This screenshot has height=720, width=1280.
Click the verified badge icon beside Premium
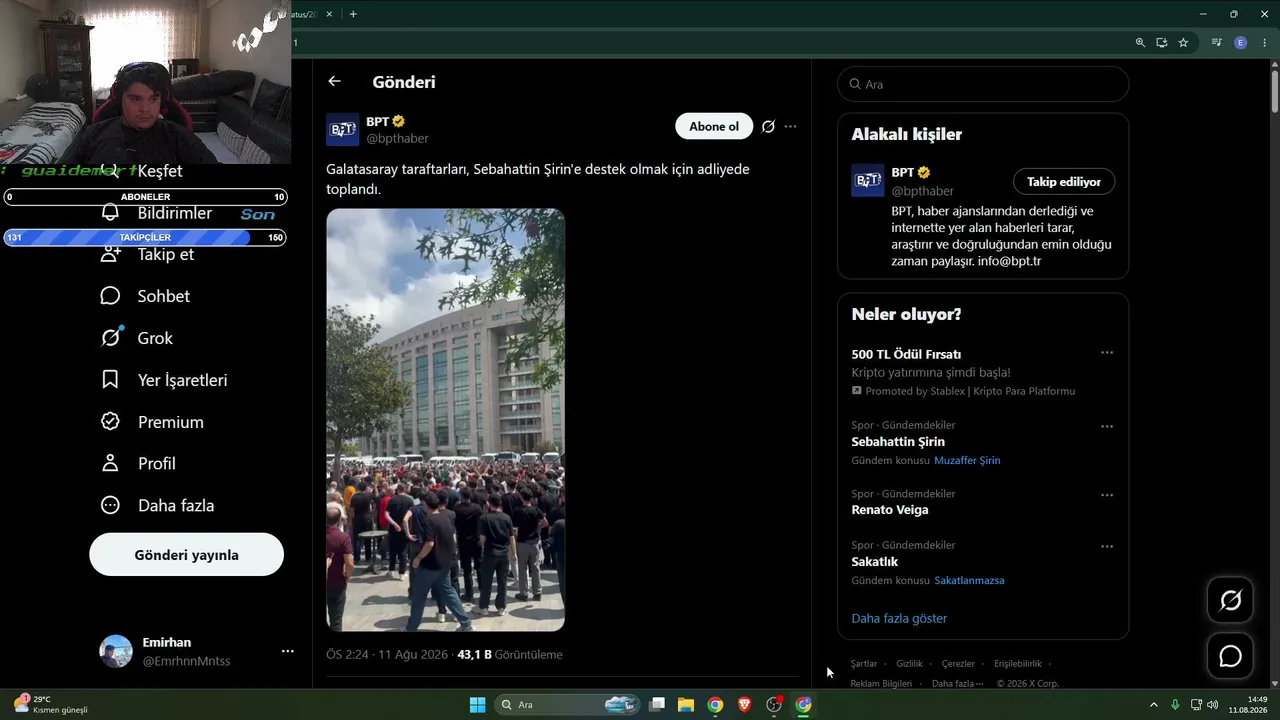pyautogui.click(x=111, y=422)
